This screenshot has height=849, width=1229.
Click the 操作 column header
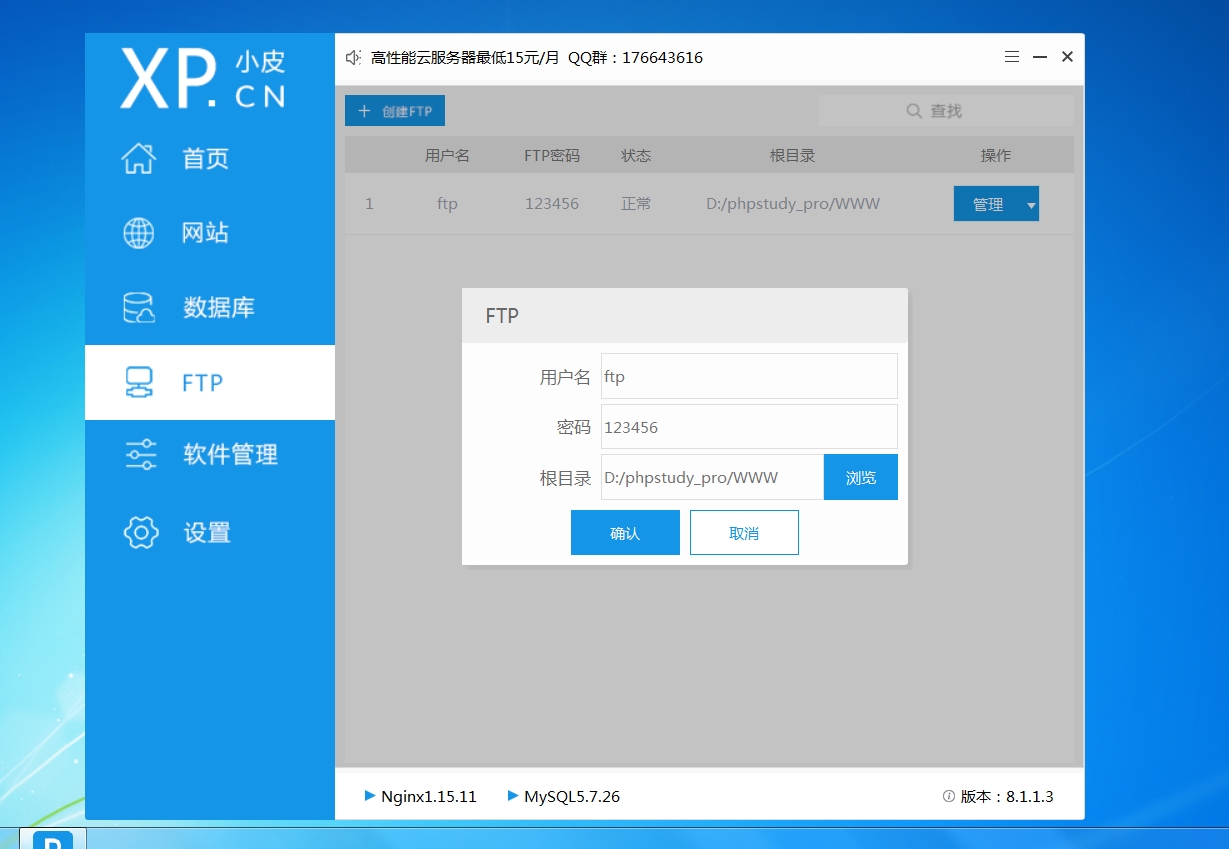point(996,155)
